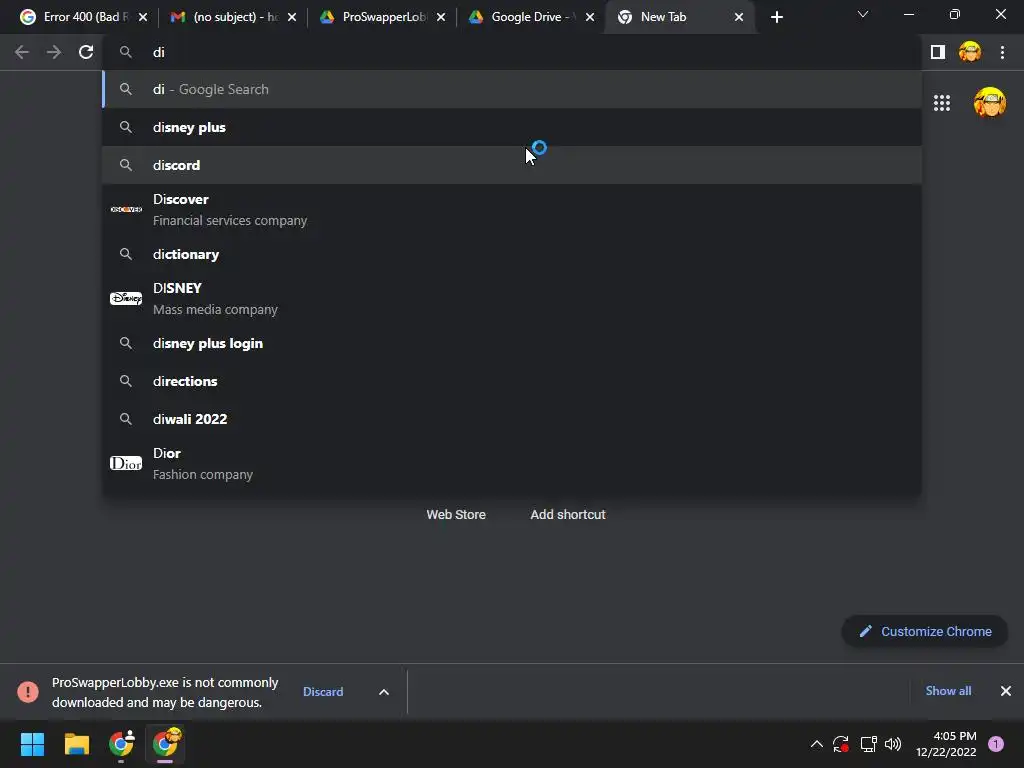Click the search icon in address bar
1024x768 pixels.
pos(125,52)
